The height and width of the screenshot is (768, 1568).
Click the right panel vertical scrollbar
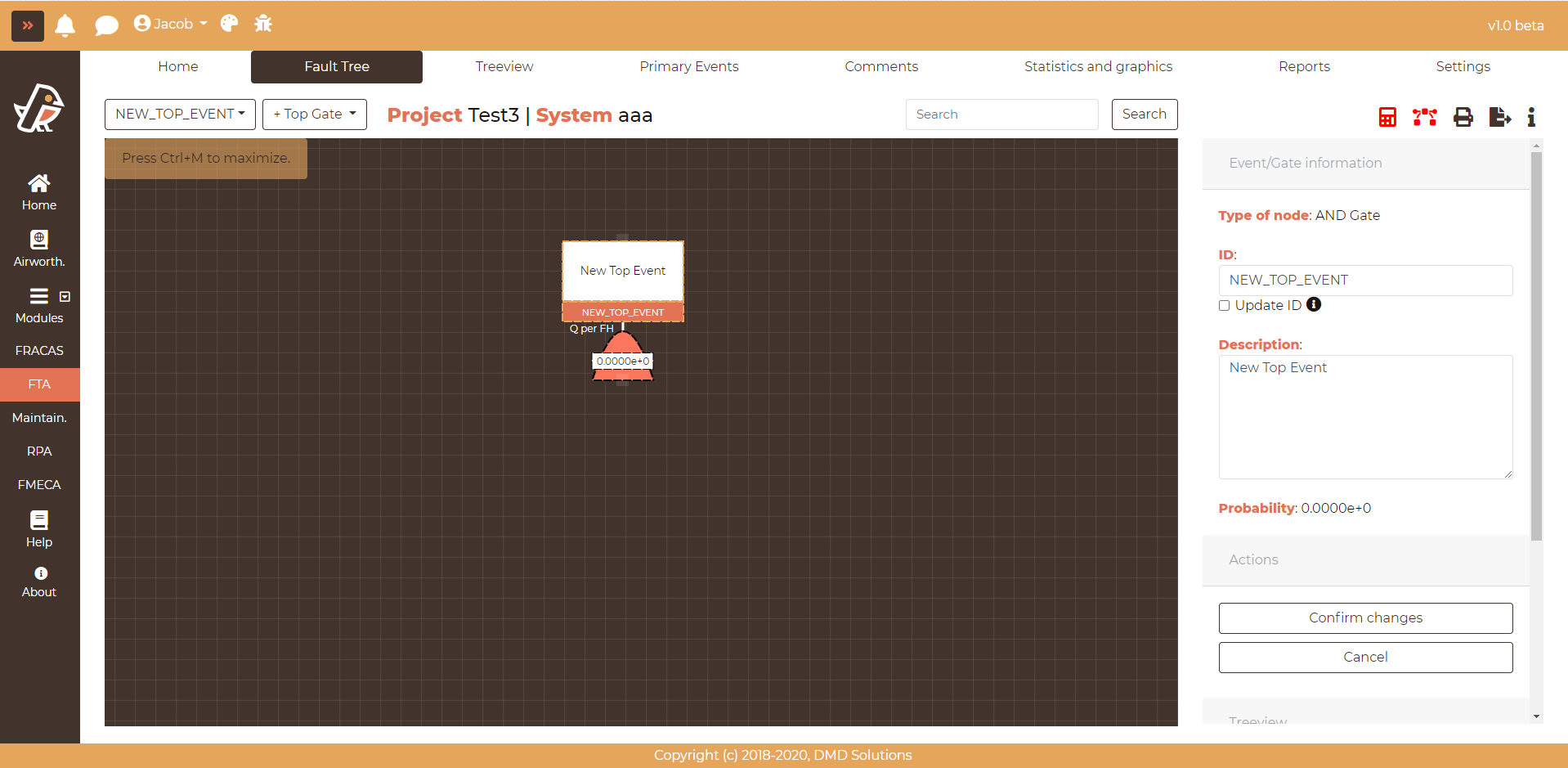pyautogui.click(x=1536, y=344)
